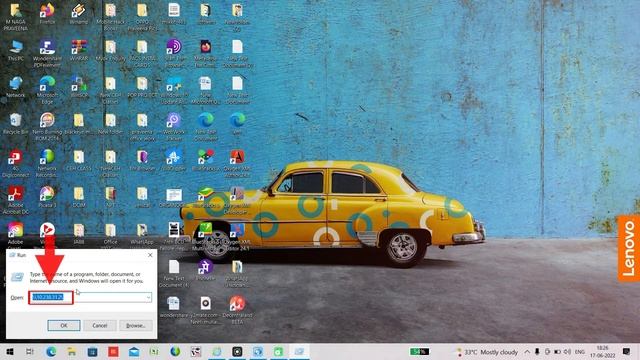Open the volume control in system tray
This screenshot has width=640, height=360.
pyautogui.click(x=567, y=351)
